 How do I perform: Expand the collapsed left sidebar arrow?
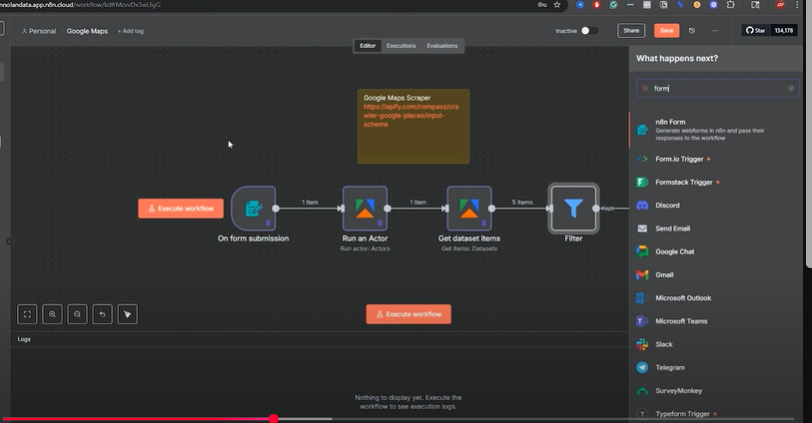click(x=9, y=241)
